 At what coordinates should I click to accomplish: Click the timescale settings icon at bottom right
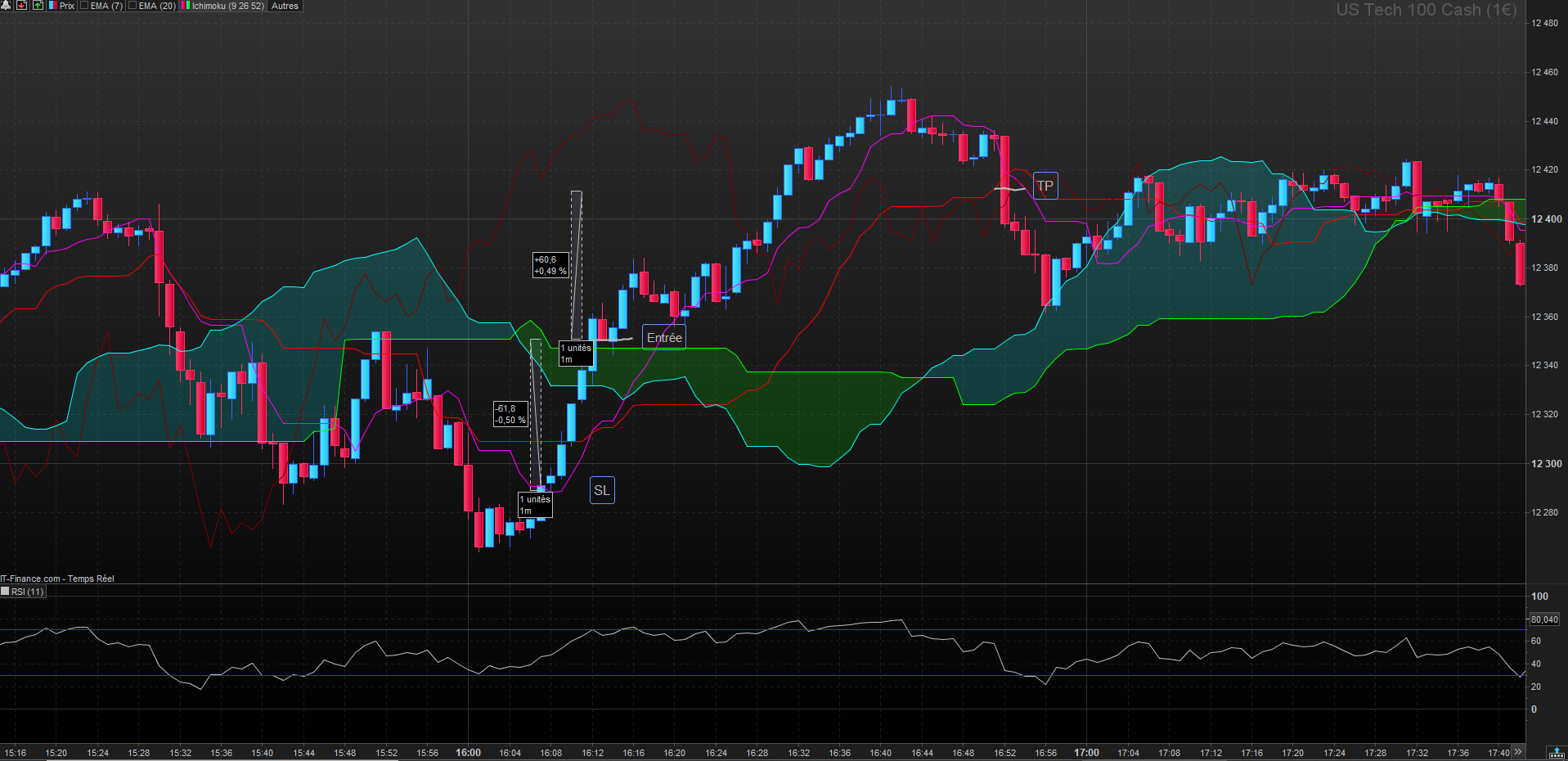1556,753
